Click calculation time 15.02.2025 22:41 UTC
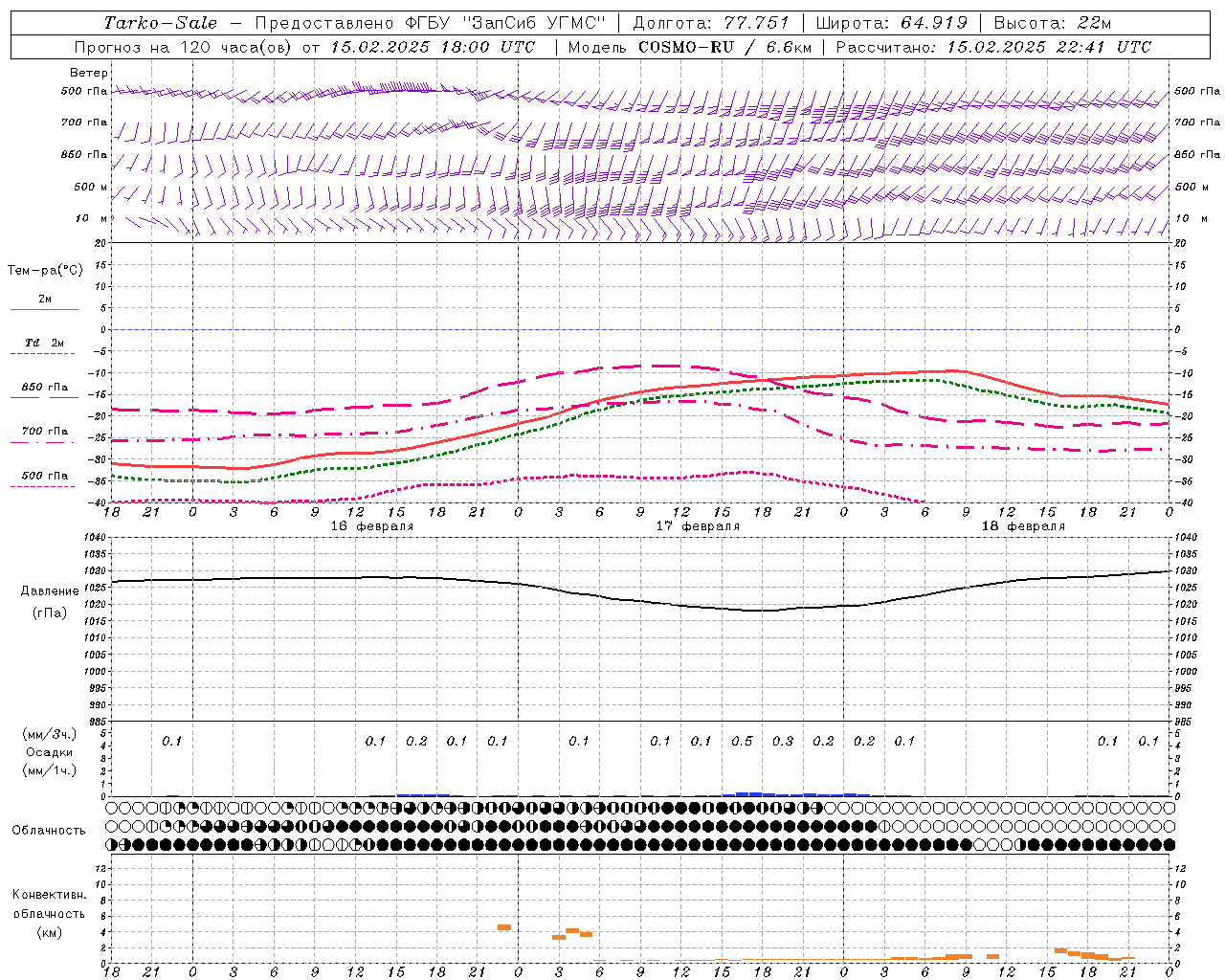 1050,47
